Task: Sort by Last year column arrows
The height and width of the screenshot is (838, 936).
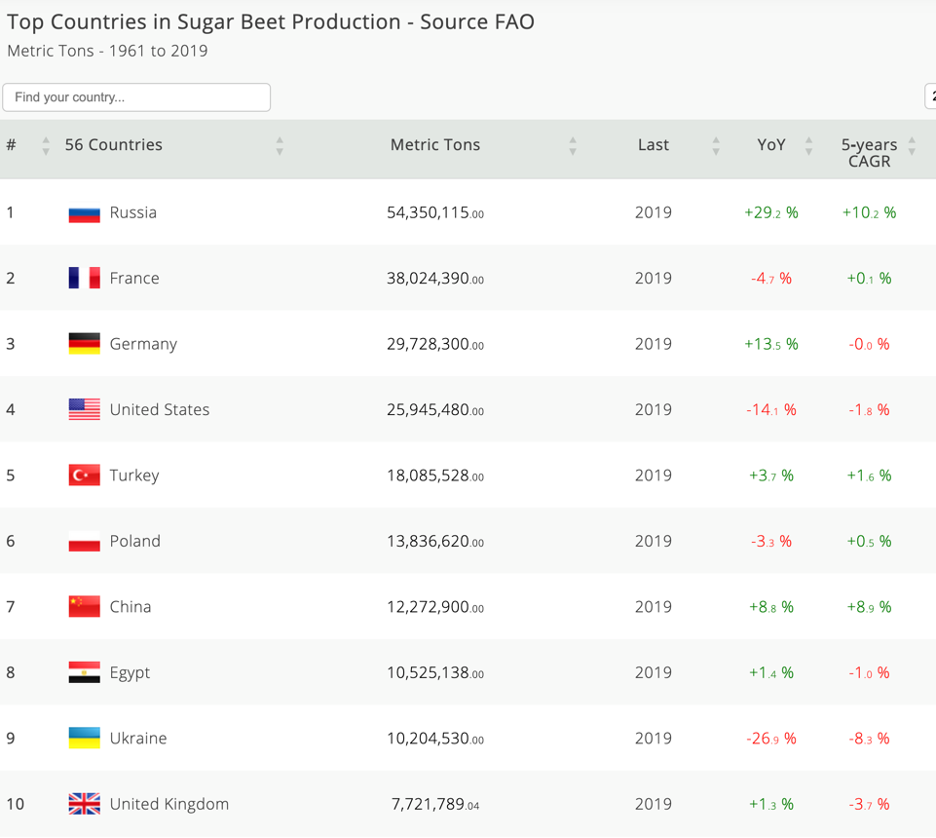Action: [x=716, y=146]
